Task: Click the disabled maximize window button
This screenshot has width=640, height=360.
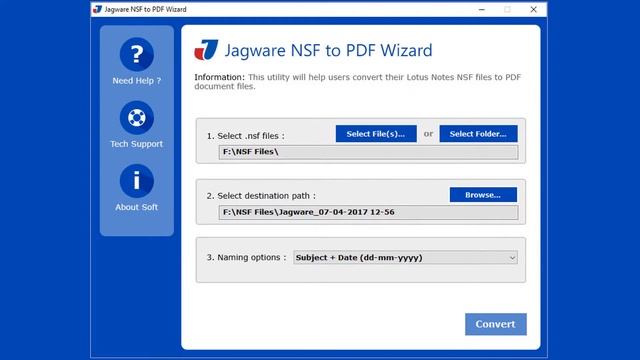Action: click(507, 9)
